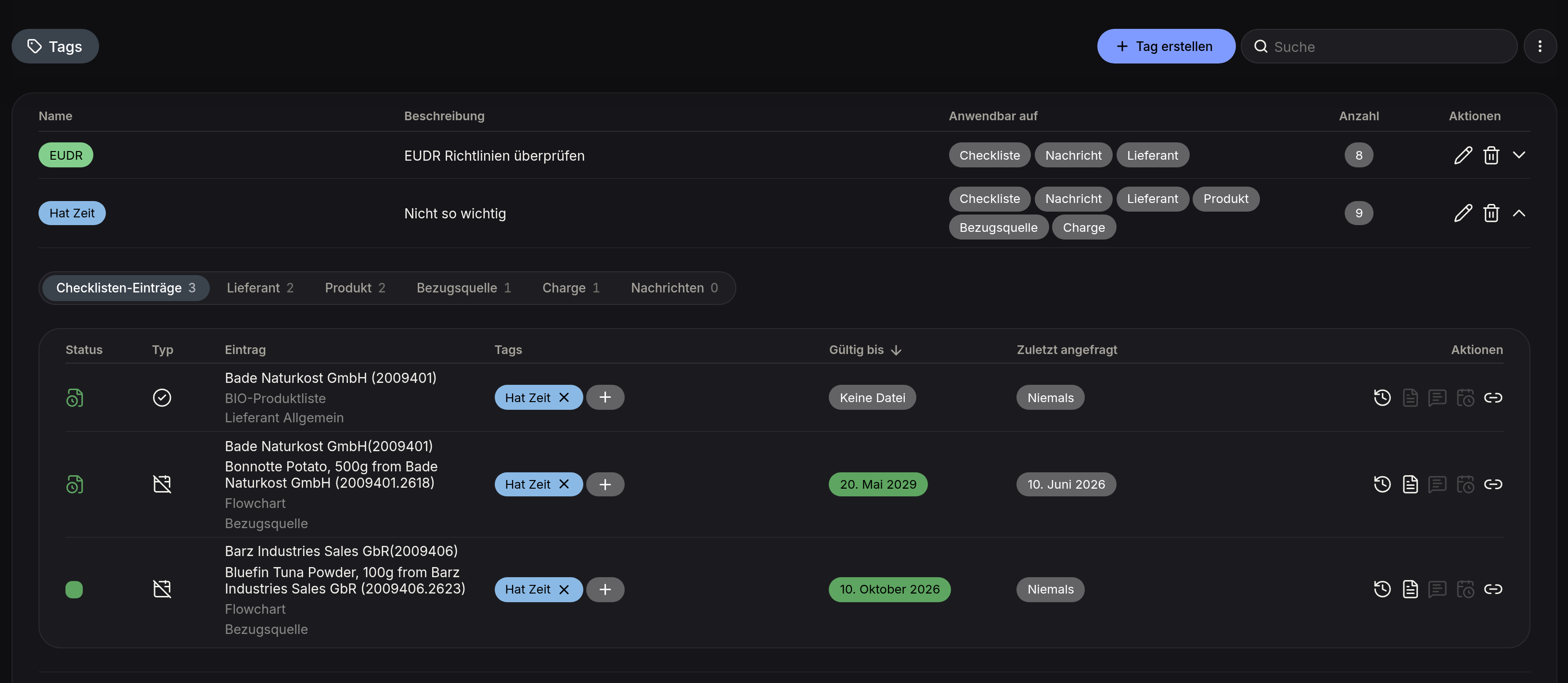Open link icon for Bonnotte Potato entry
The image size is (1568, 683).
point(1493,484)
